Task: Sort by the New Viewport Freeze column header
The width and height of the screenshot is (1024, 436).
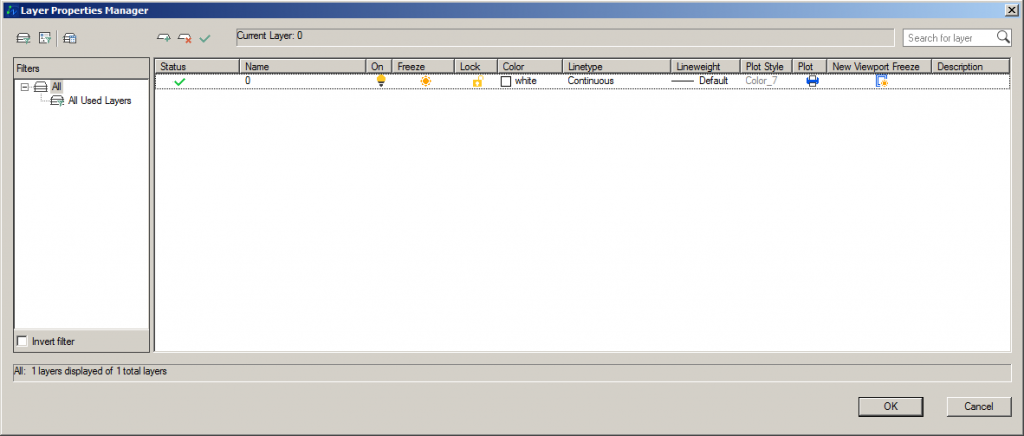Action: pyautogui.click(x=879, y=67)
